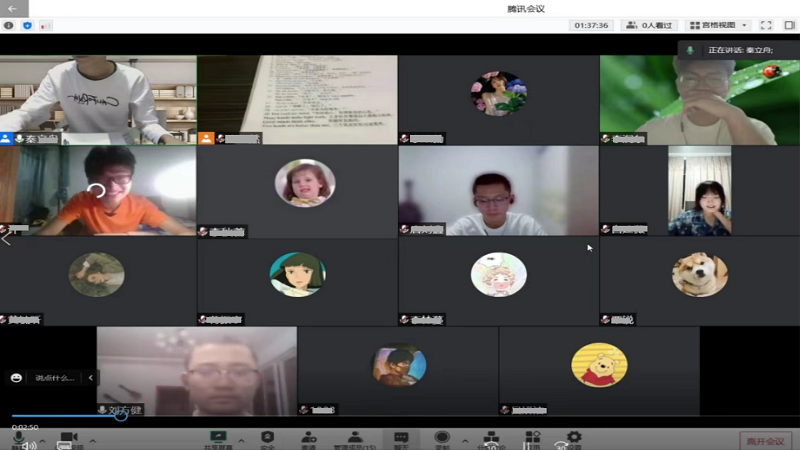Click the blue security shield icon
Screen dimensions: 800x450
(28, 25)
